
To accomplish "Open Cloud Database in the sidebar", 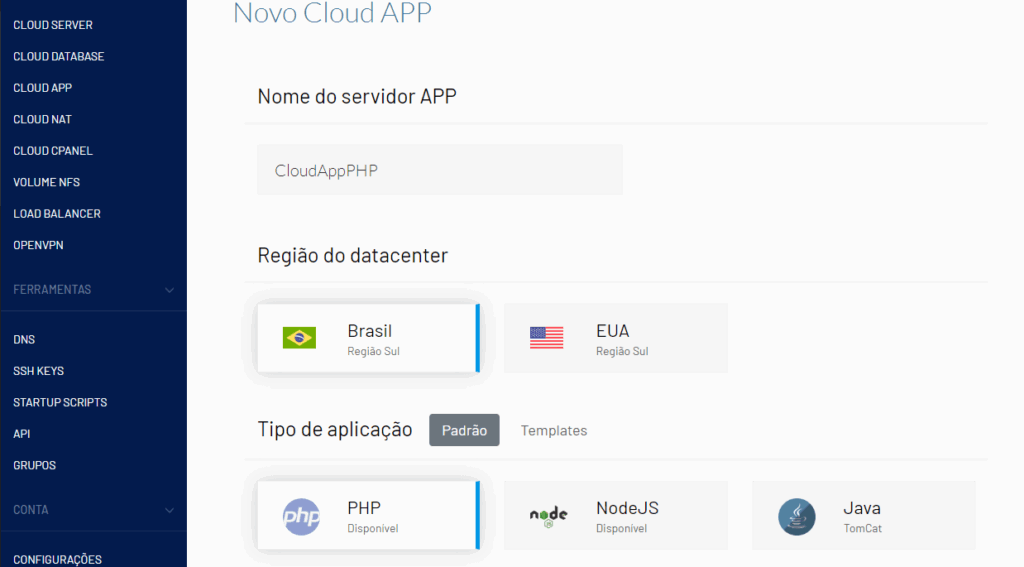I will tap(58, 57).
